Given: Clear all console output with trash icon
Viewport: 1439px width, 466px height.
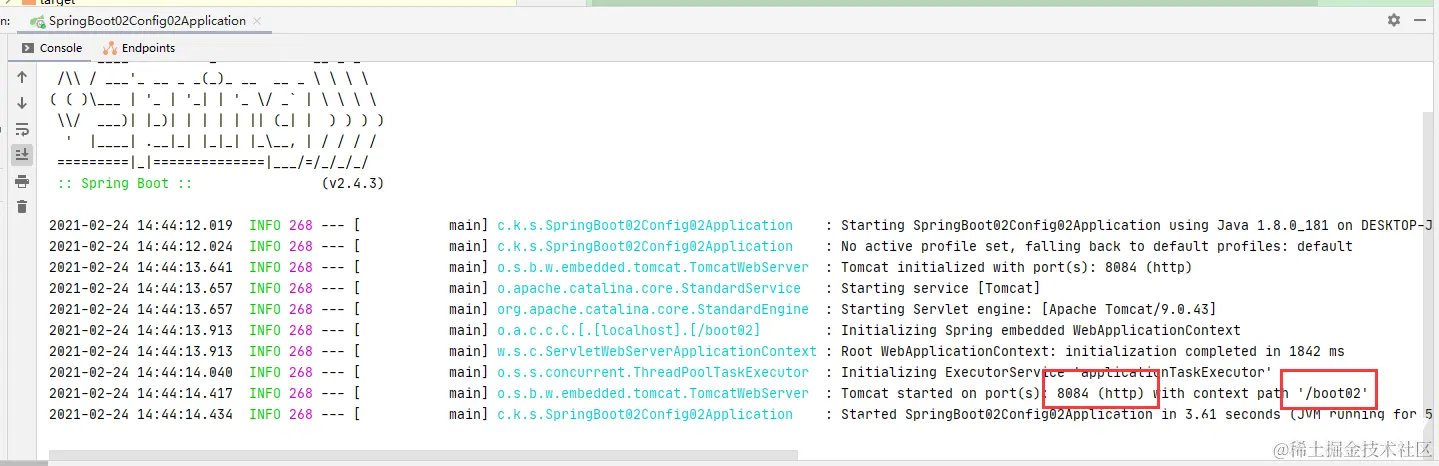Looking at the screenshot, I should pyautogui.click(x=22, y=207).
